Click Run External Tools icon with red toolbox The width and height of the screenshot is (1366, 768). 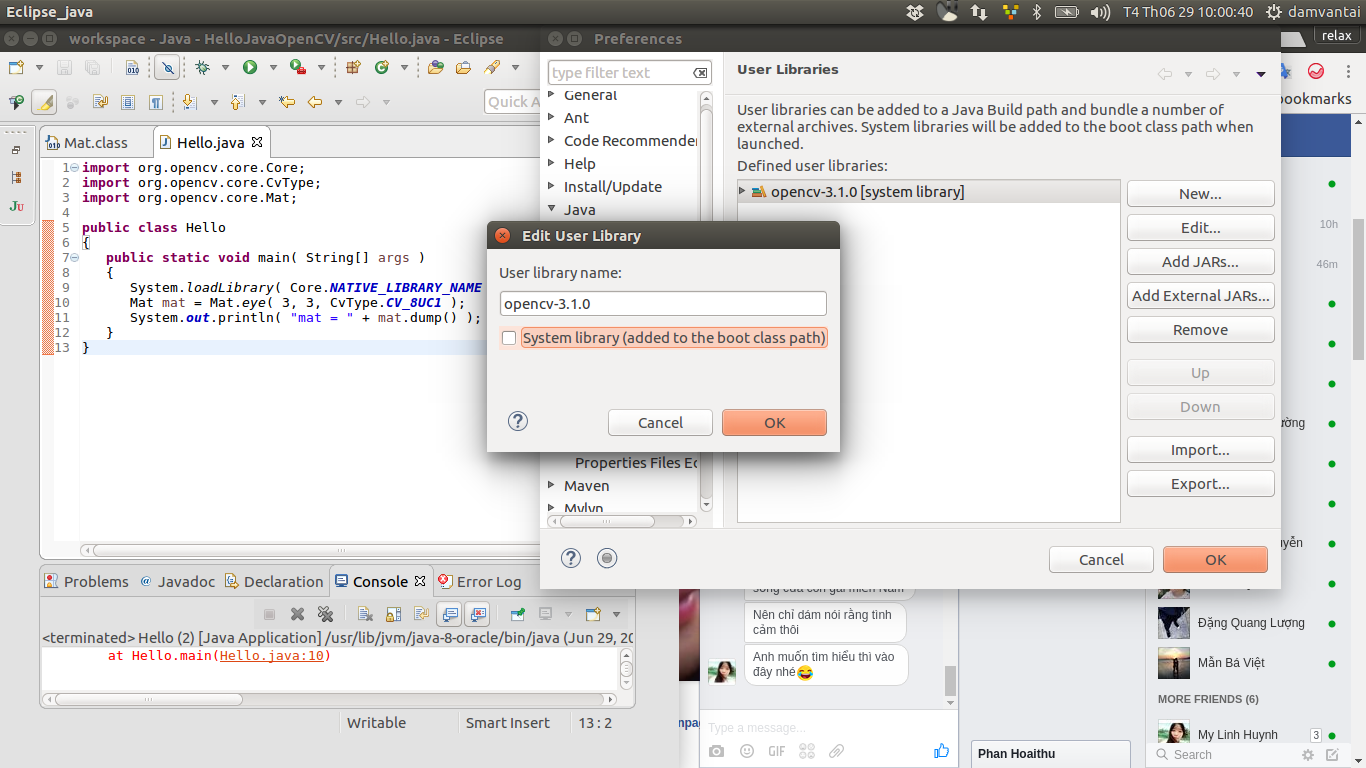[x=298, y=67]
